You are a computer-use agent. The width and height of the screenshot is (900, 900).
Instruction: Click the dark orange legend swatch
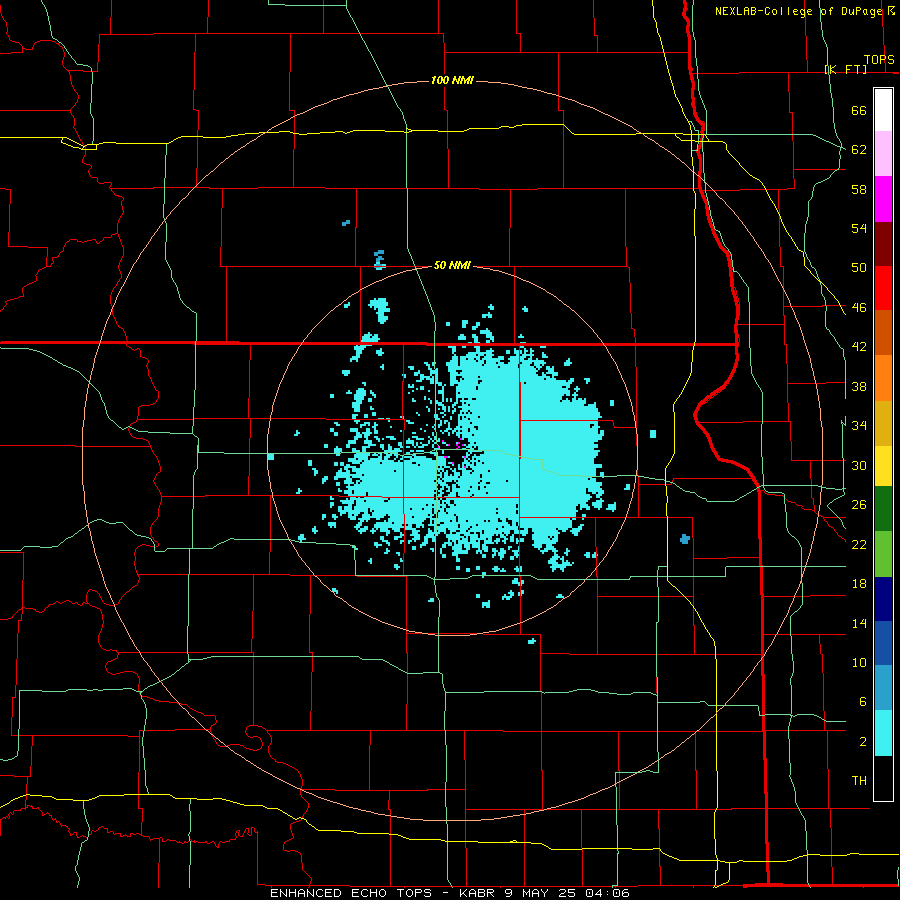[x=883, y=333]
